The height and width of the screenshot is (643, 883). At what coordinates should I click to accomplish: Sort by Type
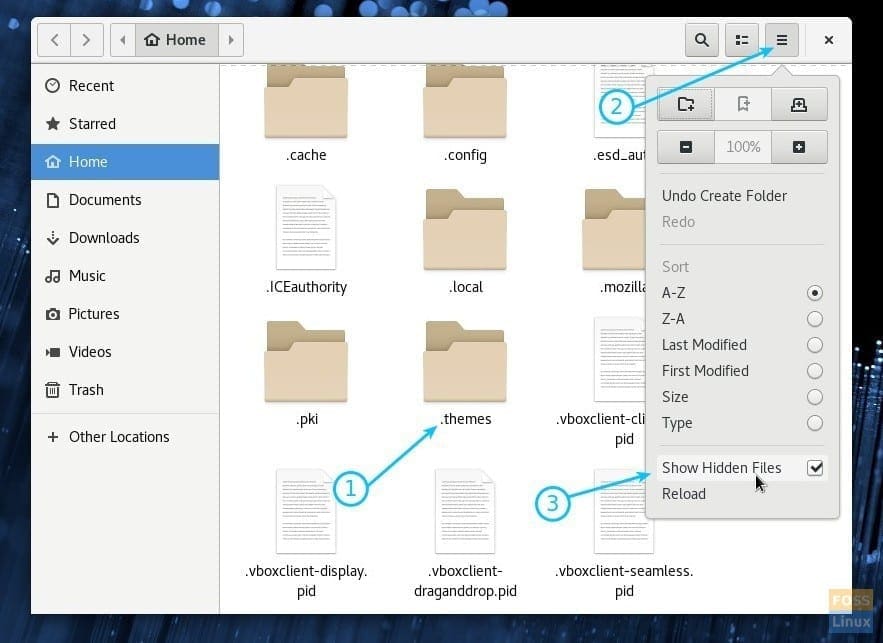click(x=742, y=423)
